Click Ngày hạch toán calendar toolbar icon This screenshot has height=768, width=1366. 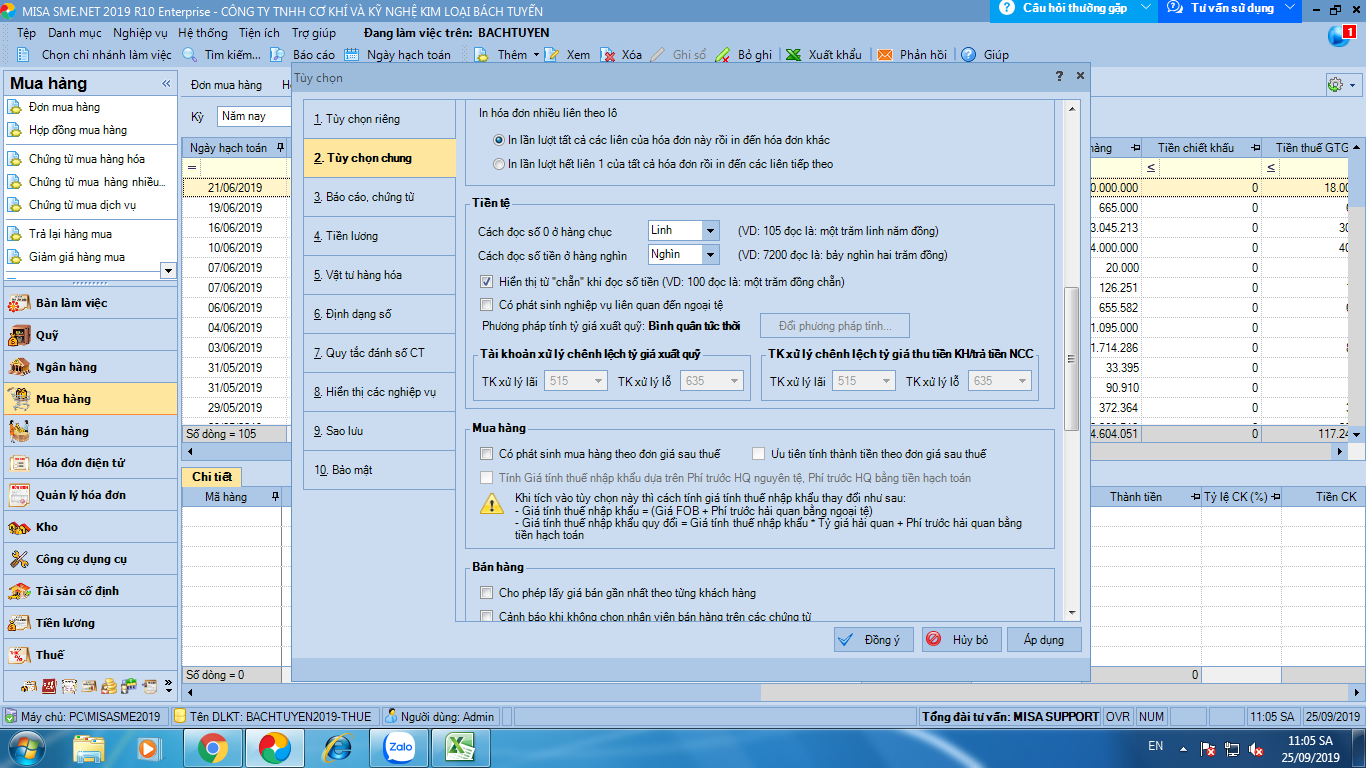pos(352,55)
